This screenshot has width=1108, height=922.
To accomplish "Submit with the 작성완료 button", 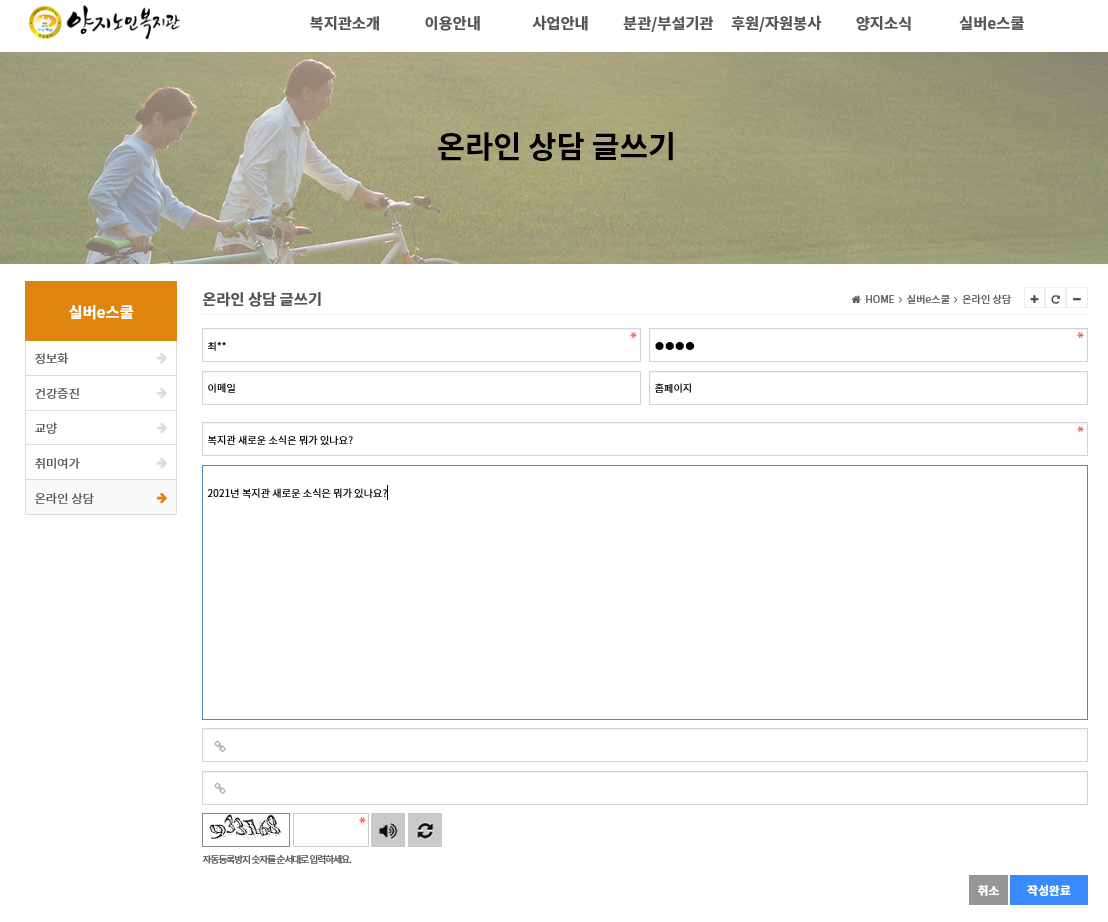I will pos(1049,890).
